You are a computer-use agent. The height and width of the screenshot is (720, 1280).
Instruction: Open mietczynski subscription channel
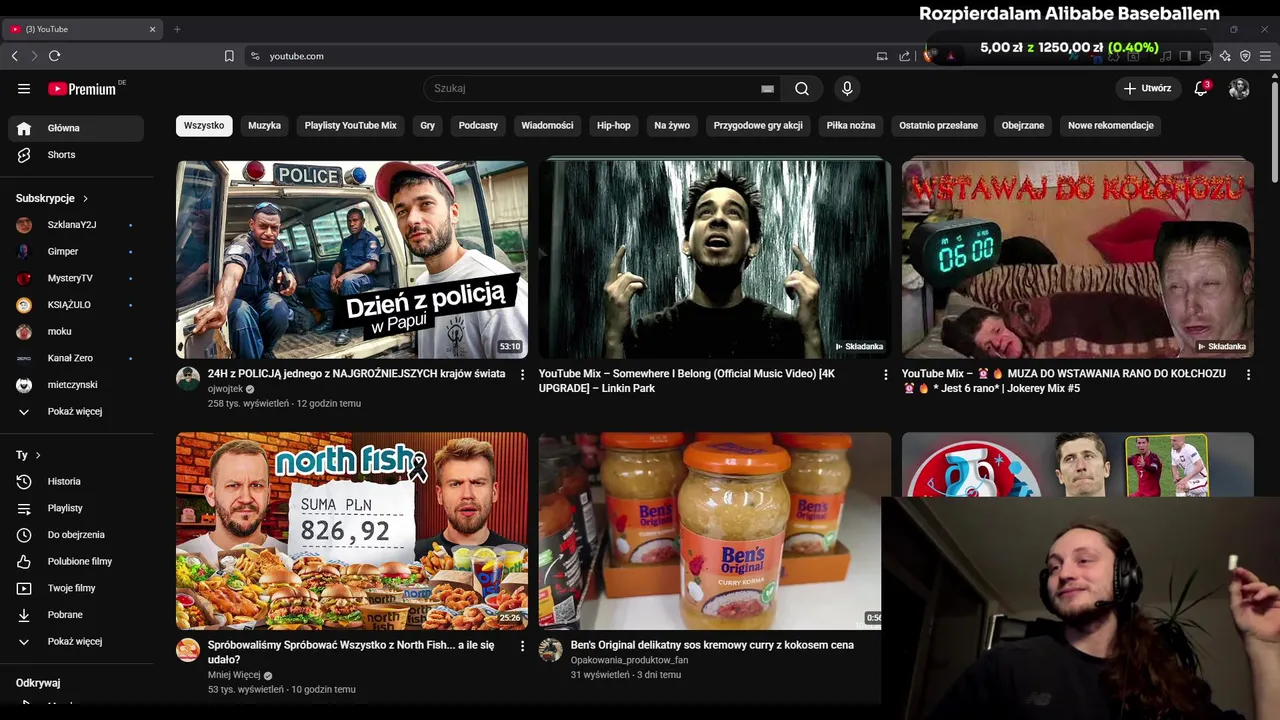point(76,385)
